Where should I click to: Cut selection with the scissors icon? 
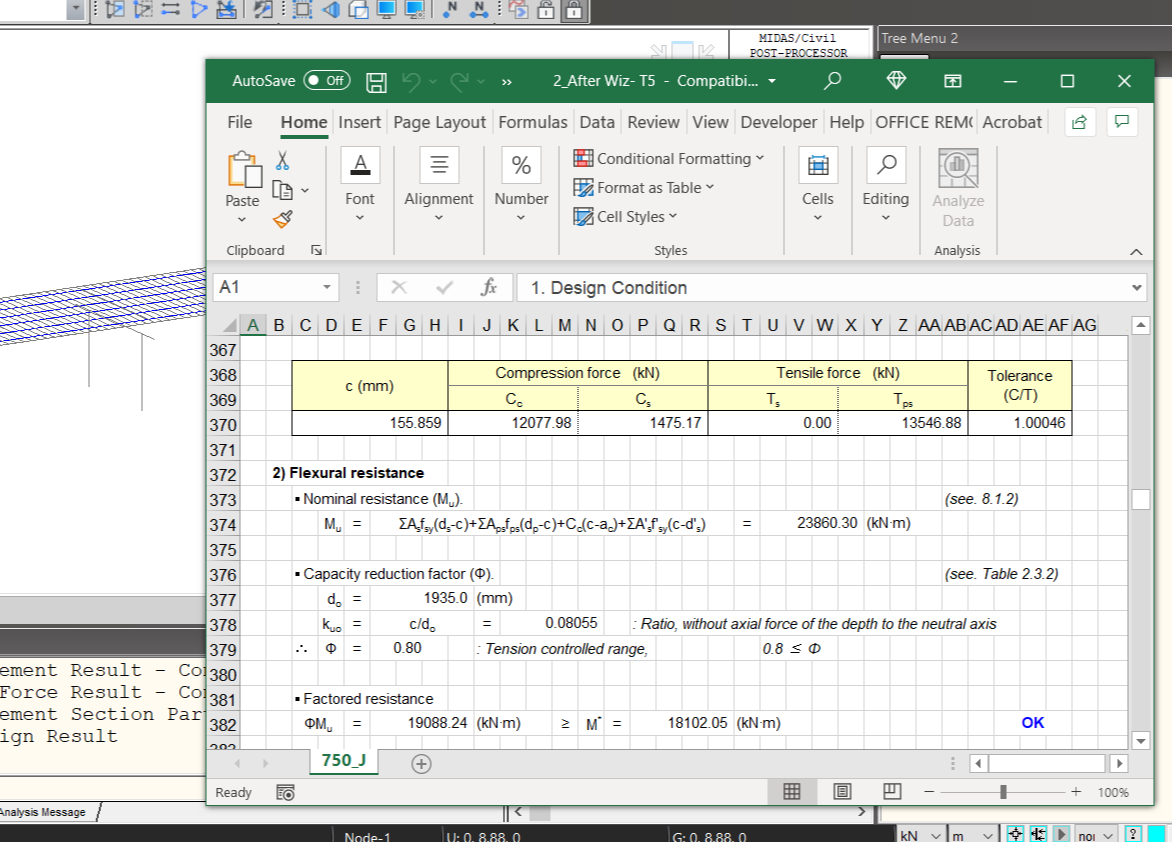point(283,160)
